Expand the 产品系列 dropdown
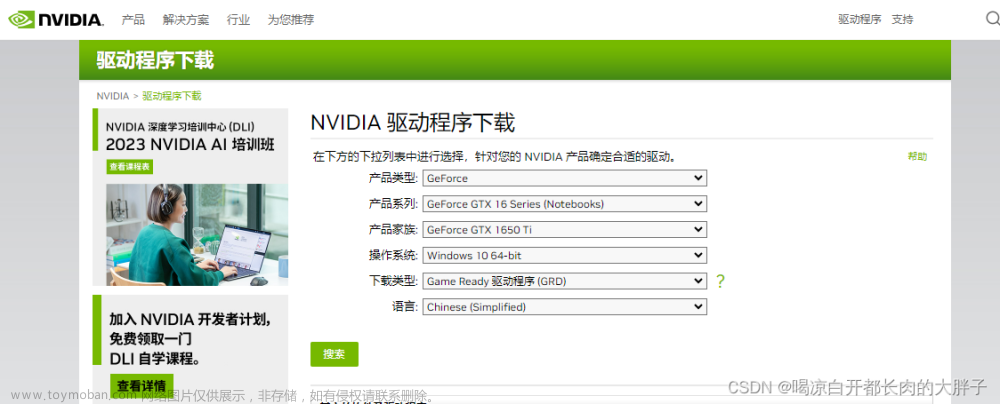 (x=564, y=204)
